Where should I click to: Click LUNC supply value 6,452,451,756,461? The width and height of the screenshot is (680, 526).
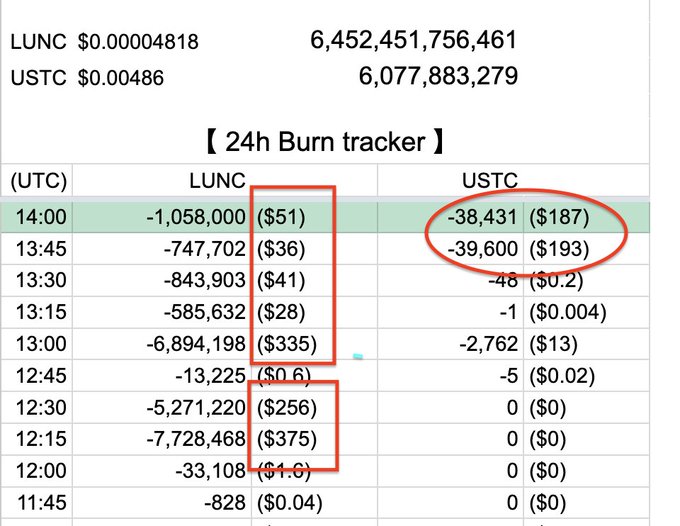point(414,40)
